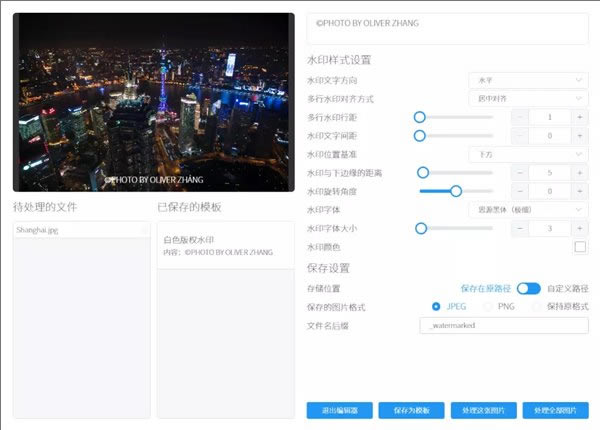Toggle the 存储位置 path switch
This screenshot has width=600, height=430.
[528, 288]
